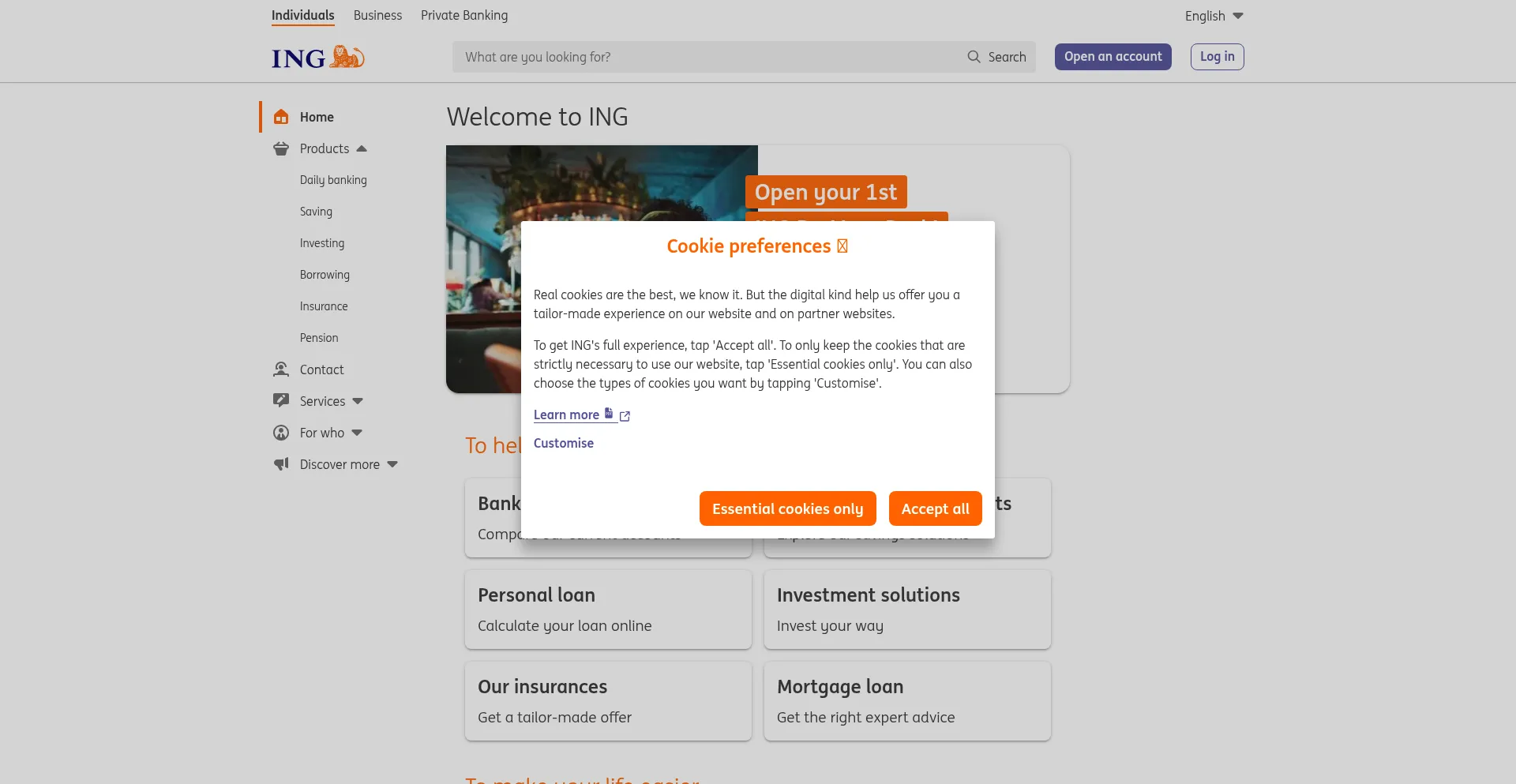Open the Customise cookie link

pos(564,443)
